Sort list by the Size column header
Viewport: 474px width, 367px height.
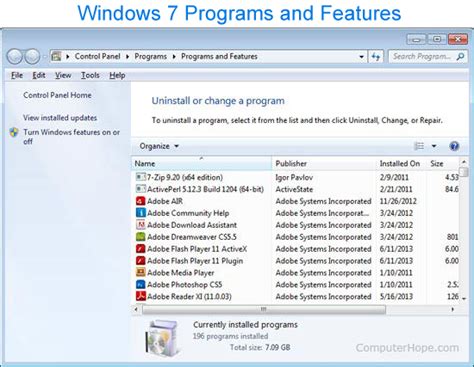point(443,163)
